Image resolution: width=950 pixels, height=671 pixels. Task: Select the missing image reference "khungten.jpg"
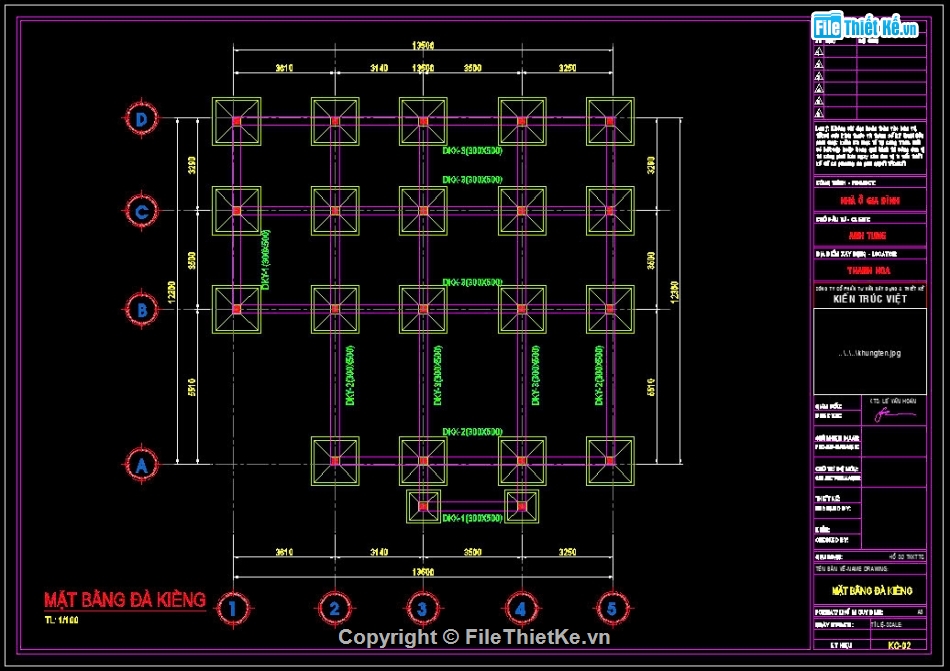click(x=870, y=353)
